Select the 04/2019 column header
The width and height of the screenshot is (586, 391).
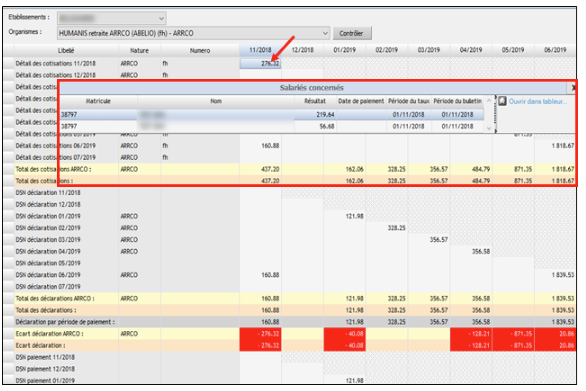pyautogui.click(x=471, y=50)
